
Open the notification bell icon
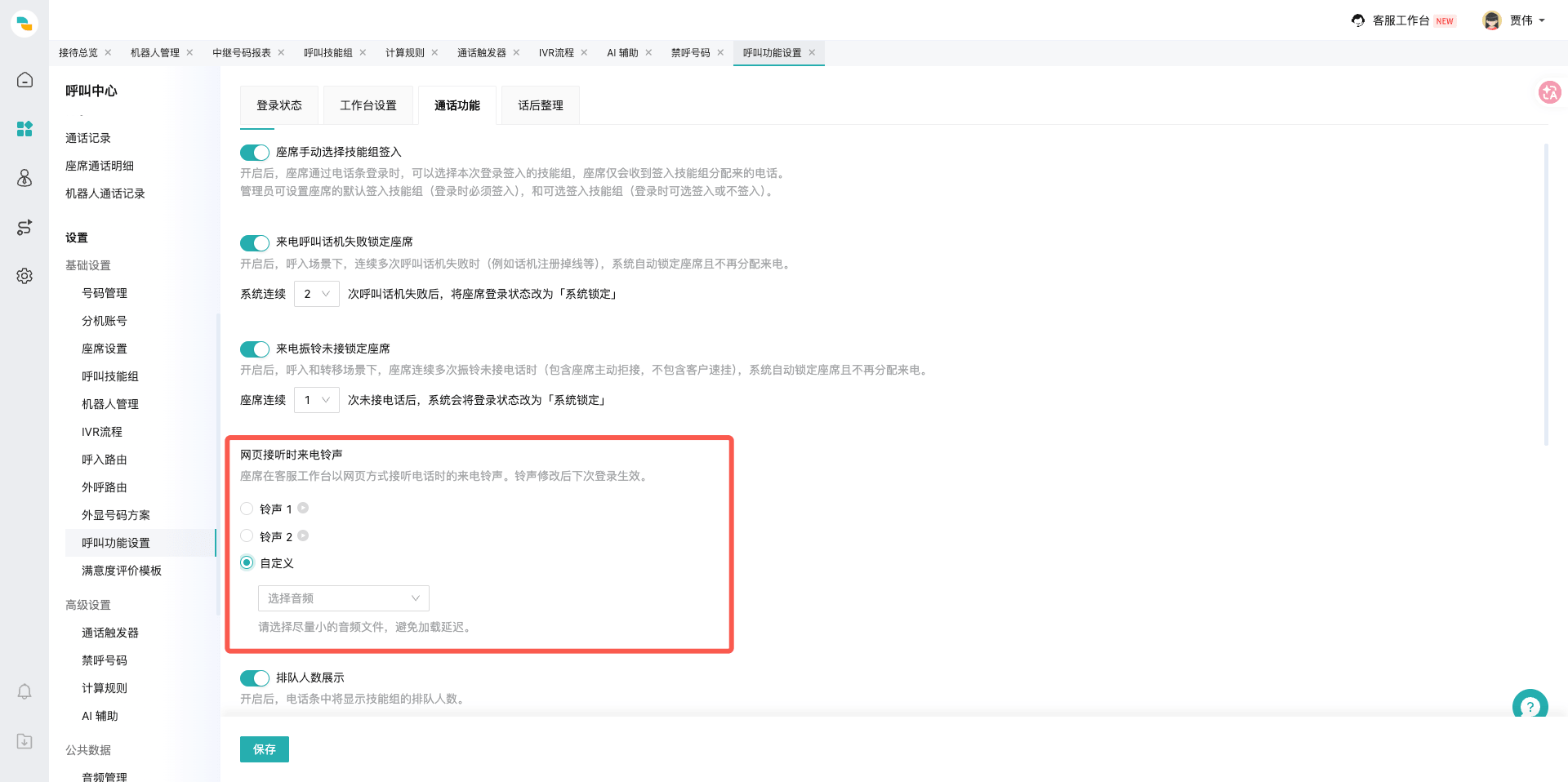point(24,692)
